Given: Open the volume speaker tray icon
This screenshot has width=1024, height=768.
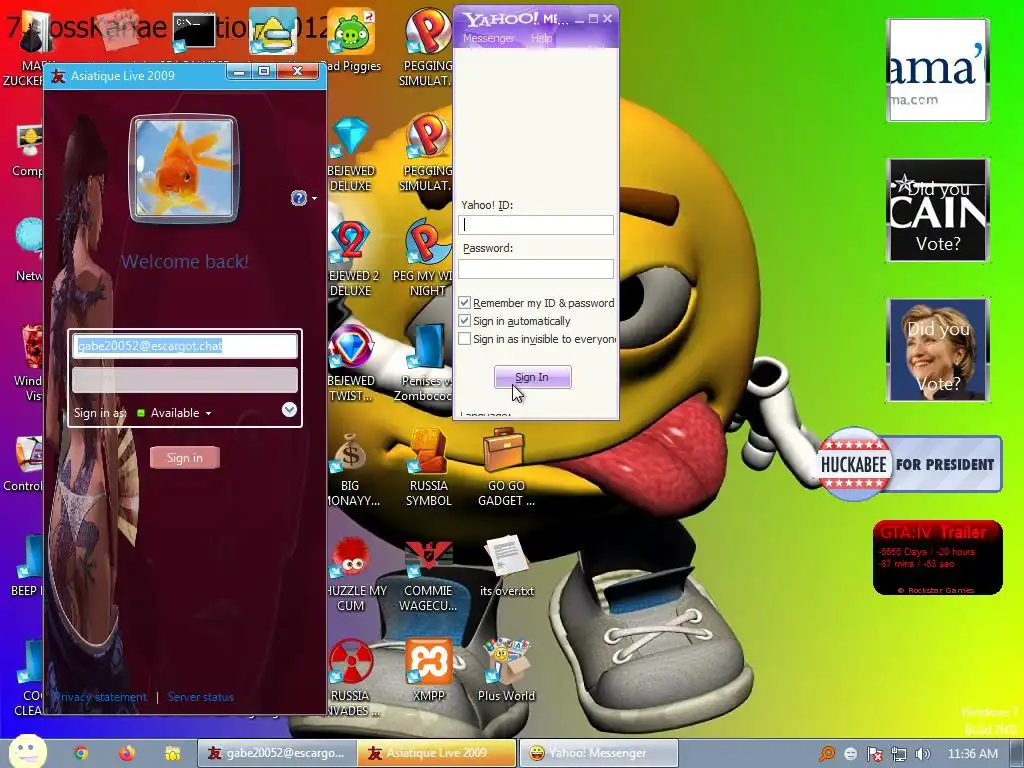Looking at the screenshot, I should (x=922, y=754).
